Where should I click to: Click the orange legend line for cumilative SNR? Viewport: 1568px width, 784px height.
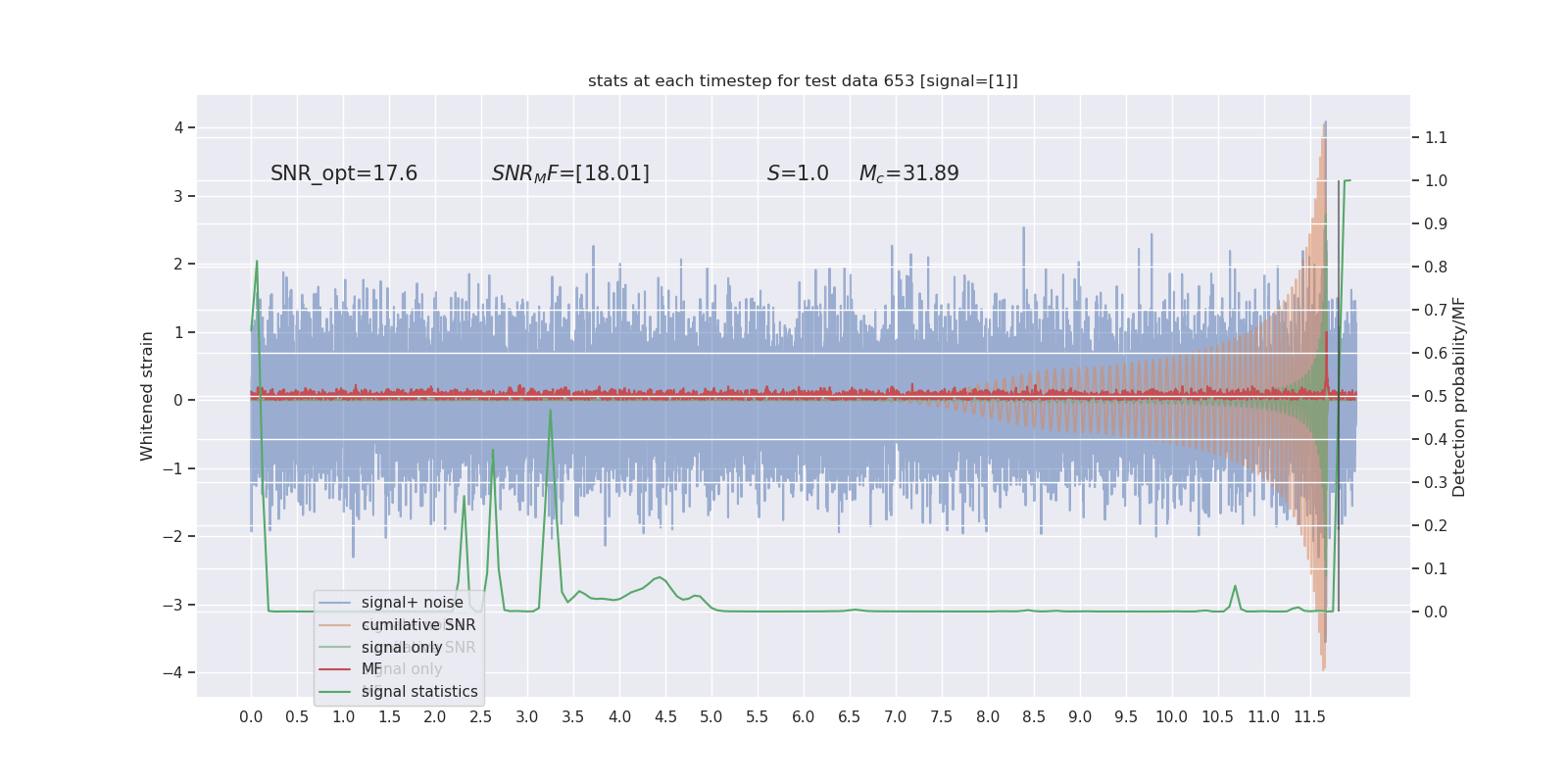point(335,625)
